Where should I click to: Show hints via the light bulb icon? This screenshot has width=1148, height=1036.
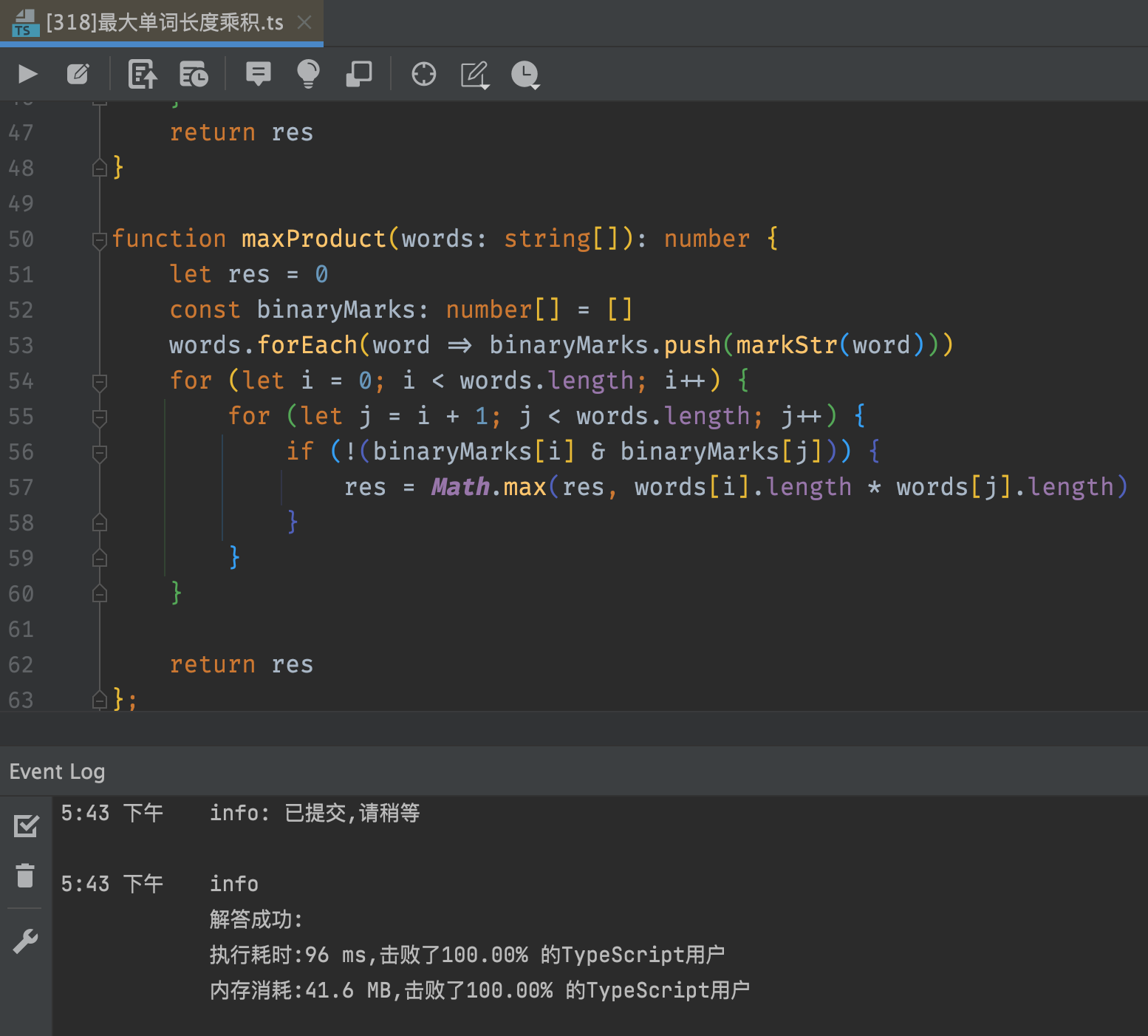(x=308, y=74)
